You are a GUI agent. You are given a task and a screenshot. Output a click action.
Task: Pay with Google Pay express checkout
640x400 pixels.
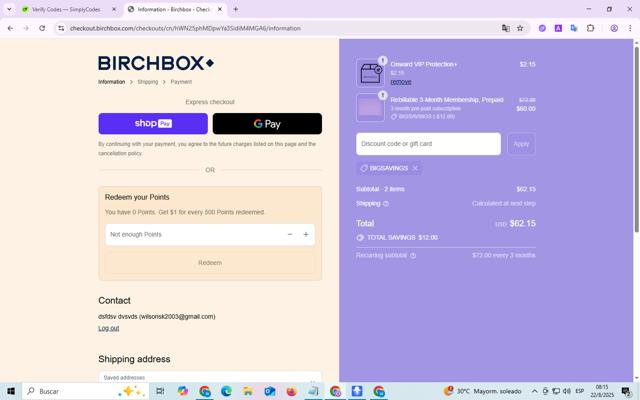click(x=267, y=124)
